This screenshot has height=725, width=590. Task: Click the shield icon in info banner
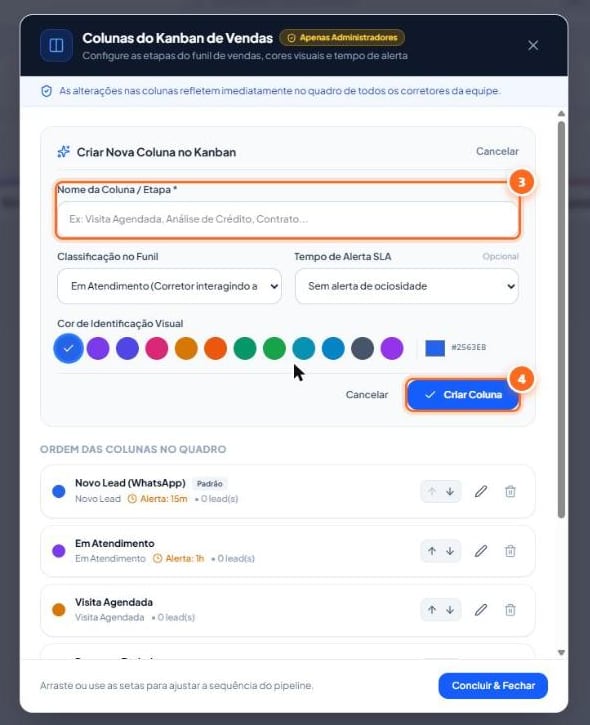47,91
